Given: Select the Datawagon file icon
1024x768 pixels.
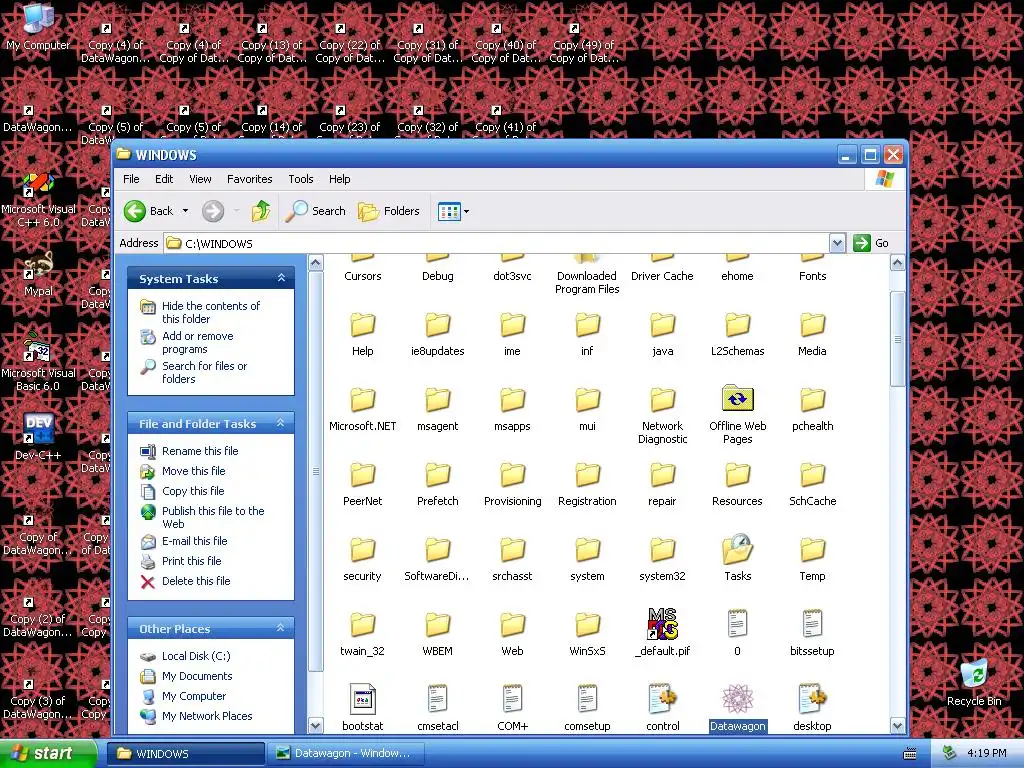Looking at the screenshot, I should pyautogui.click(x=737, y=699).
